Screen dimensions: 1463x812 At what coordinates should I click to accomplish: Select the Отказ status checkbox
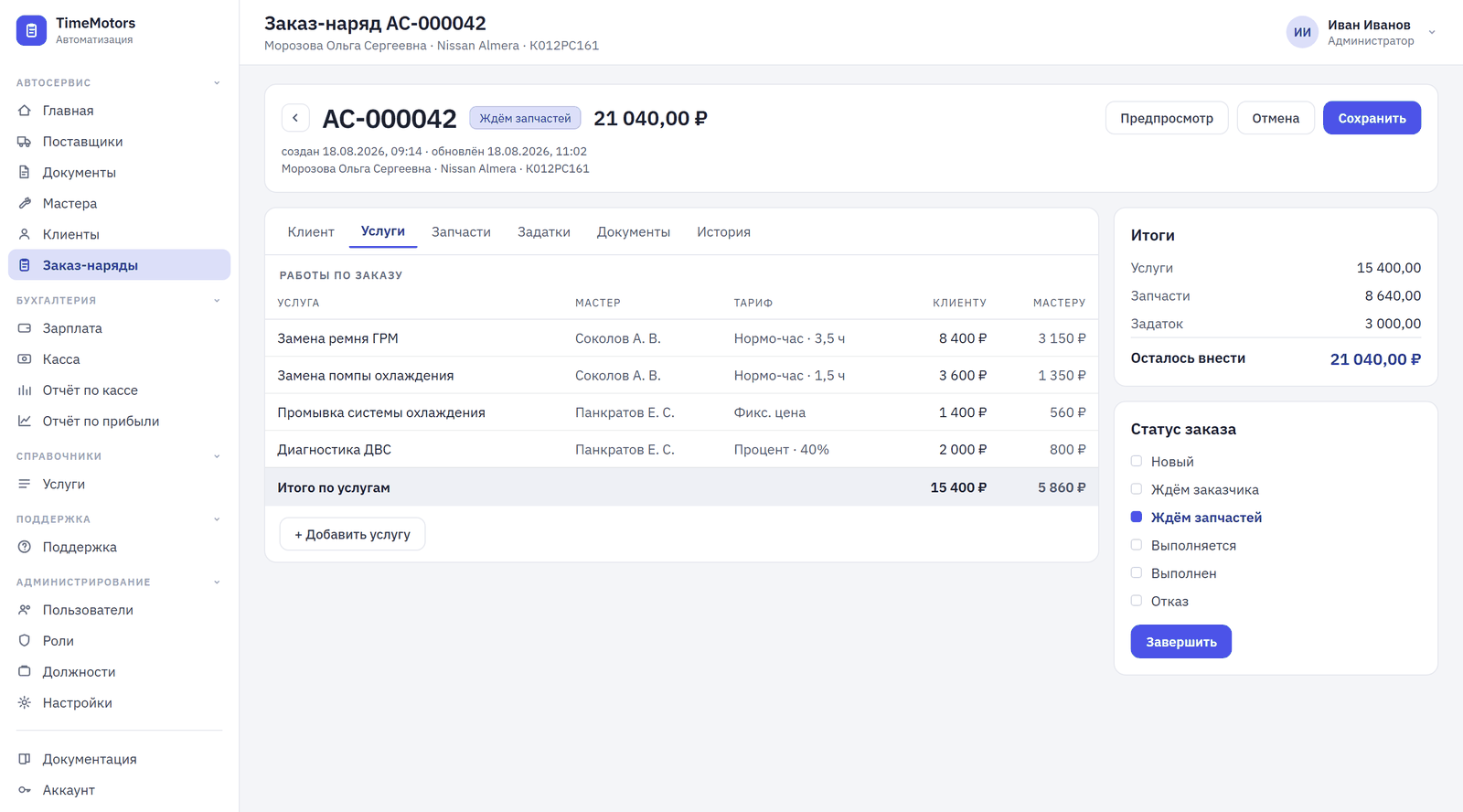coord(1137,601)
